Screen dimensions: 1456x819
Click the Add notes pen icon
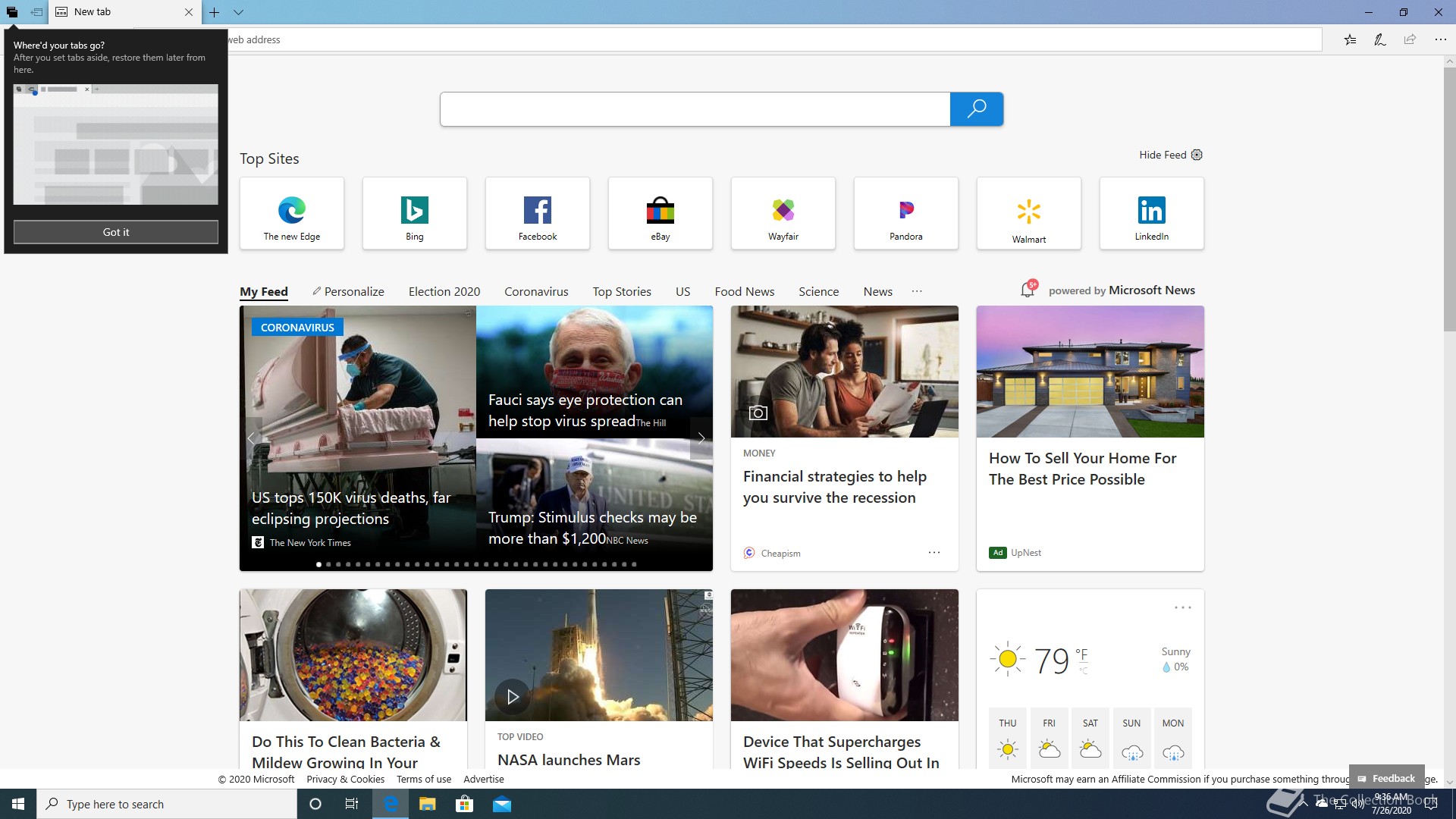tap(1380, 39)
